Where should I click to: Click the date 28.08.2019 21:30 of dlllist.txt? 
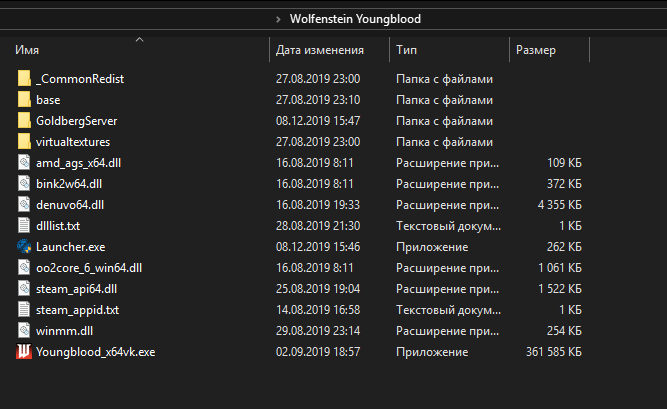318,226
